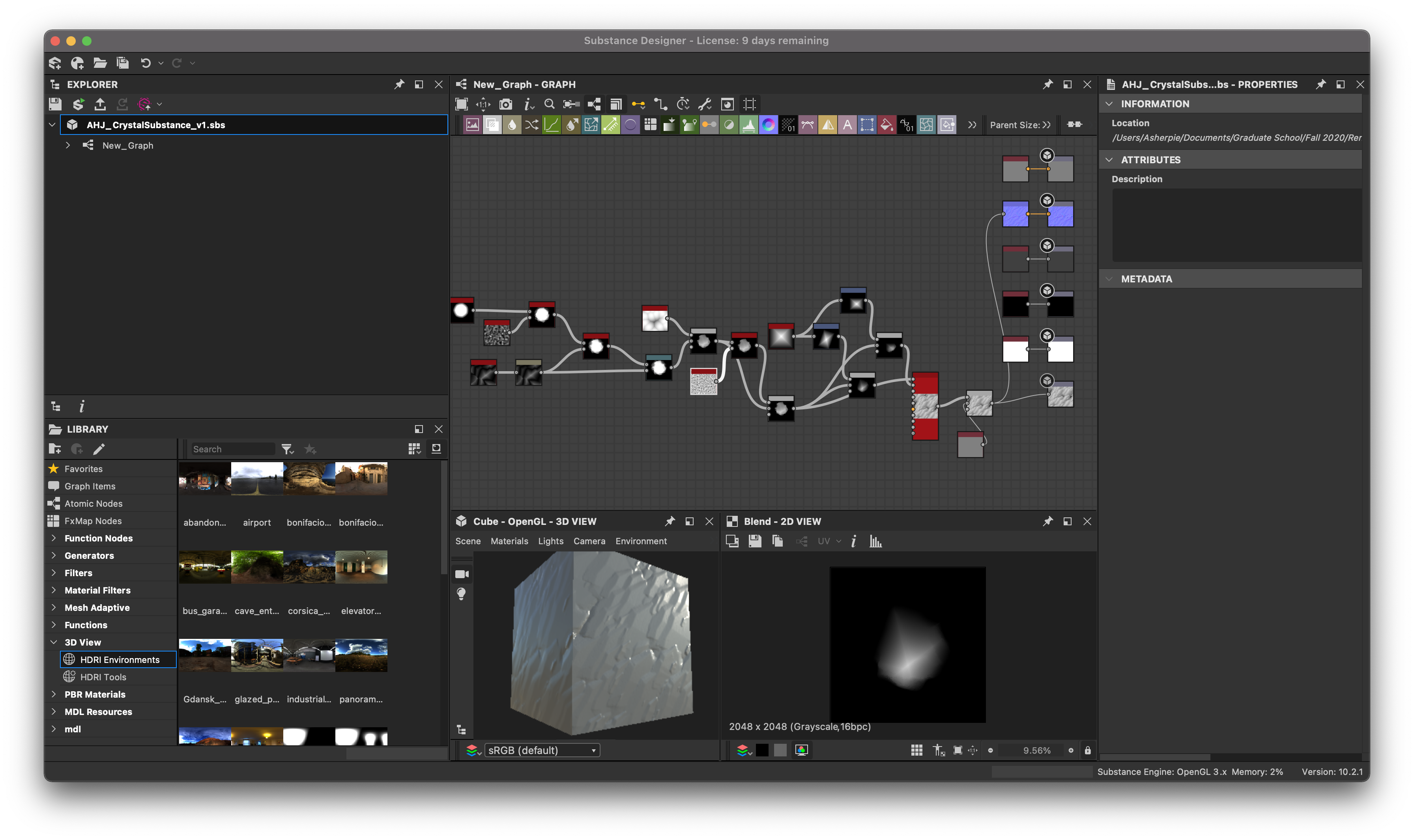
Task: Click the Blend node icon in graph toolbar
Action: (492, 125)
